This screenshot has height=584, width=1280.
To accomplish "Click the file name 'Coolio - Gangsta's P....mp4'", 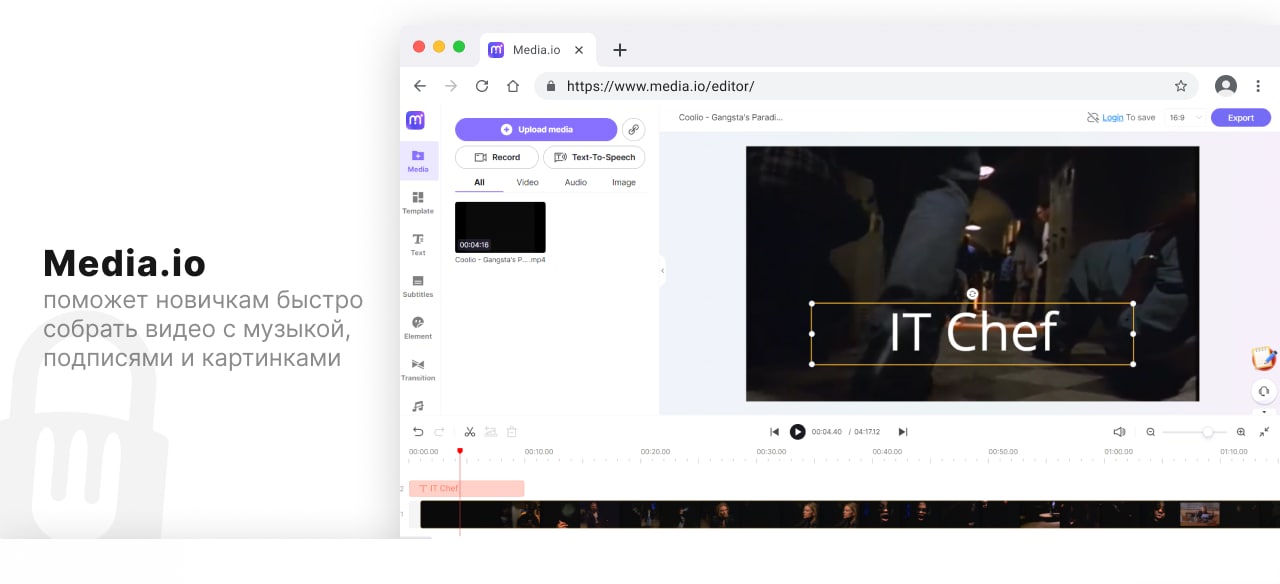I will click(x=500, y=260).
